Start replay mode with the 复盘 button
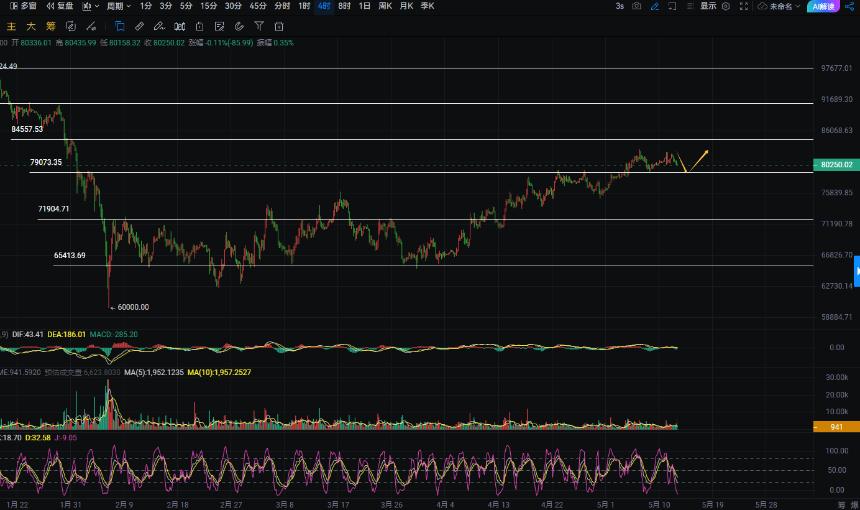Viewport: 860px width, 510px height. click(59, 6)
